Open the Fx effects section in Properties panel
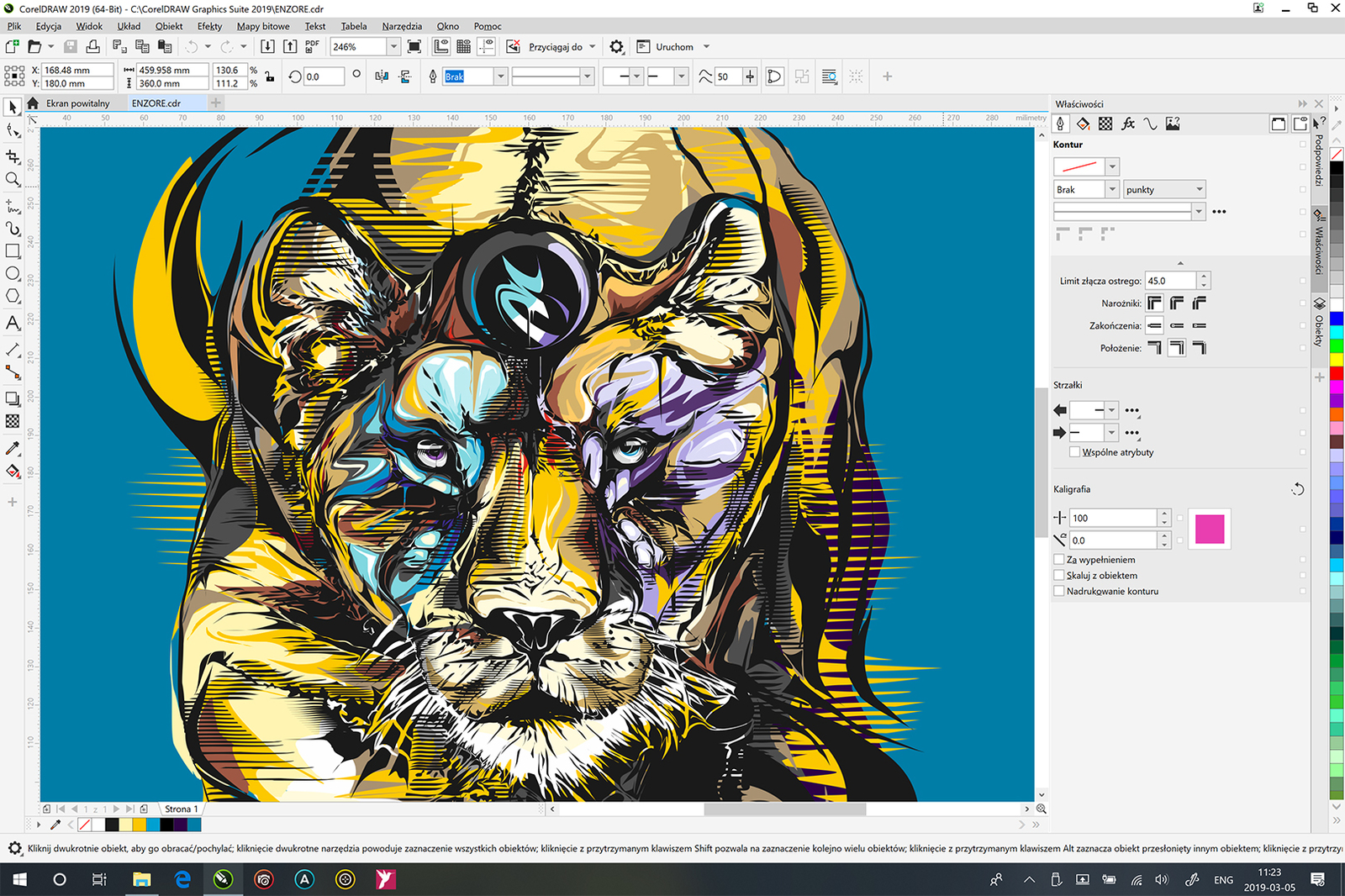 pos(1128,124)
